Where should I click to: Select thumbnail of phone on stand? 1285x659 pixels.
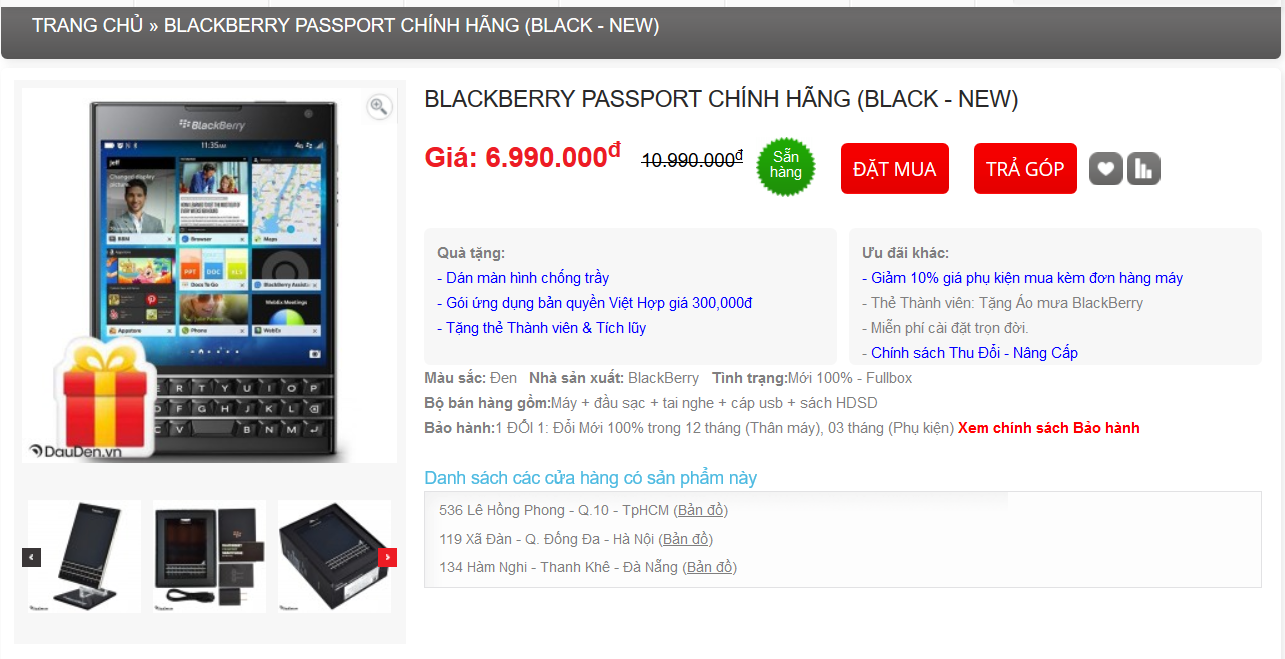85,556
